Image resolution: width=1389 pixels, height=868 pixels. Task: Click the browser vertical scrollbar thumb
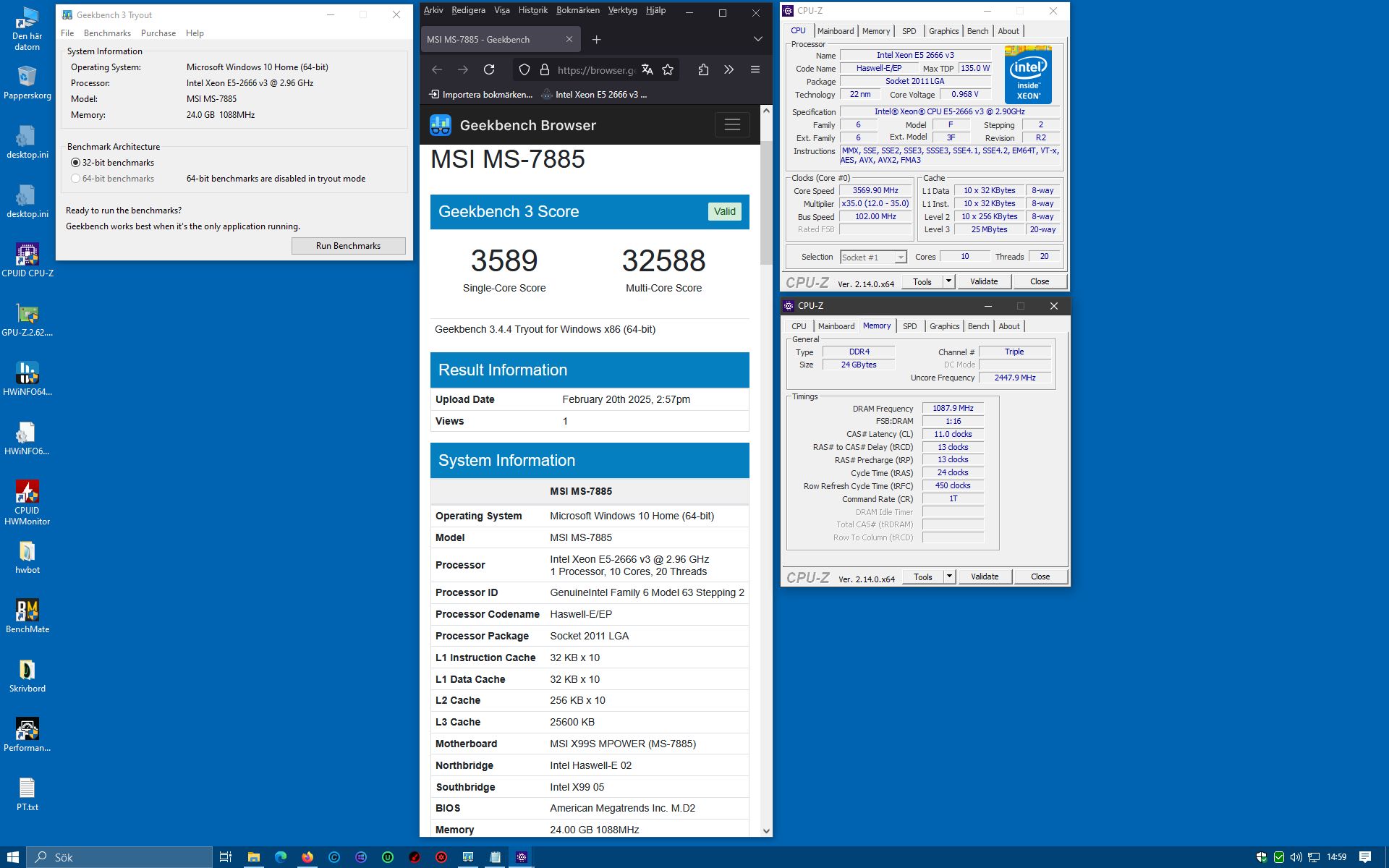pos(766,203)
